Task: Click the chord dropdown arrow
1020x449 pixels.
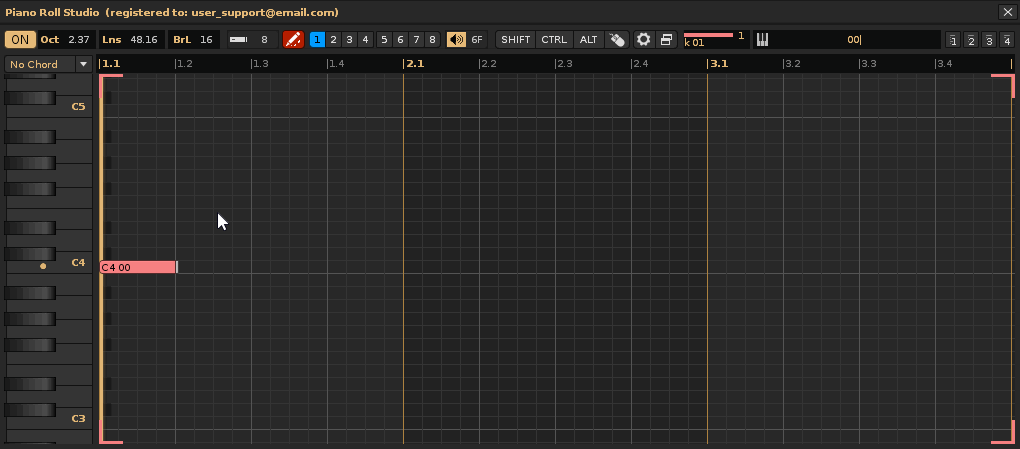Action: coord(84,64)
